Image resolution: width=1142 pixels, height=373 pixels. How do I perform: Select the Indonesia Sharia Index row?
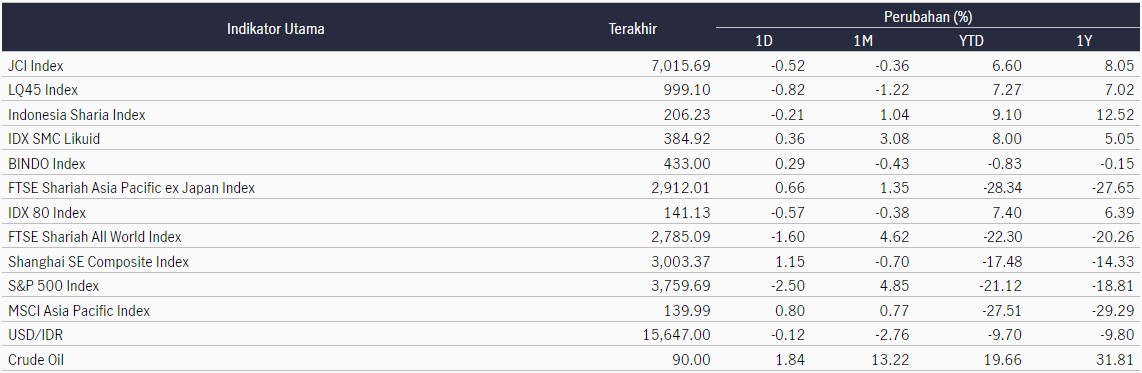point(571,114)
